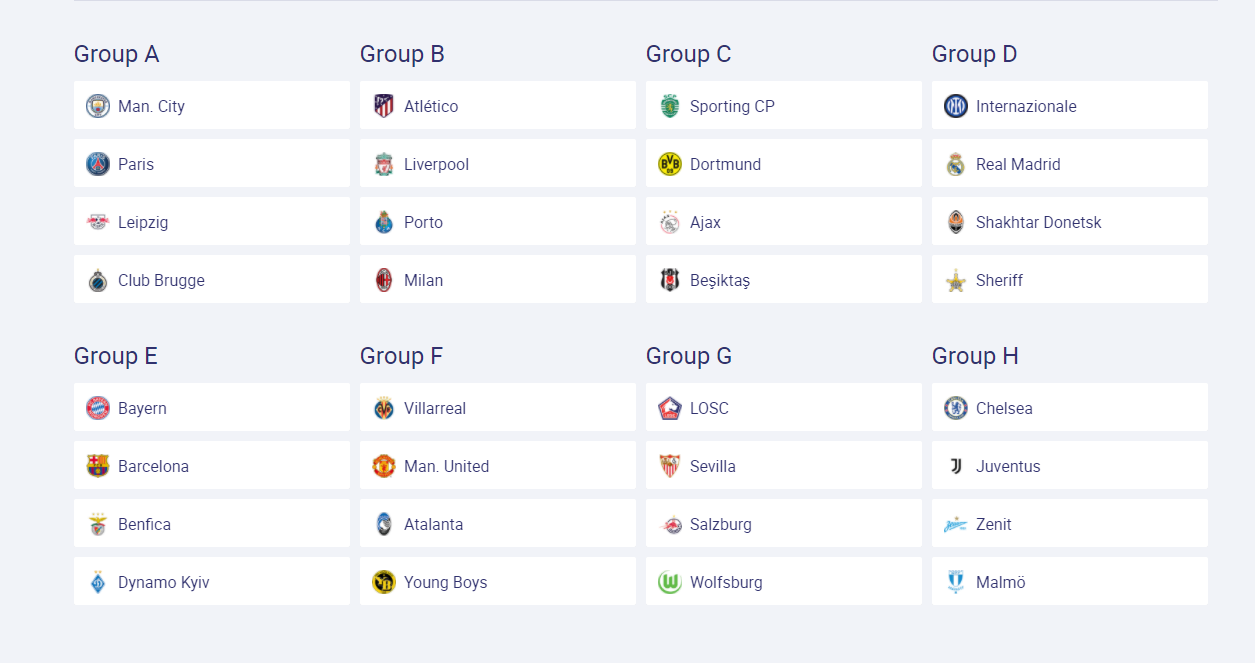Click the Manchester City crest icon
Viewport: 1255px width, 663px height.
point(97,106)
